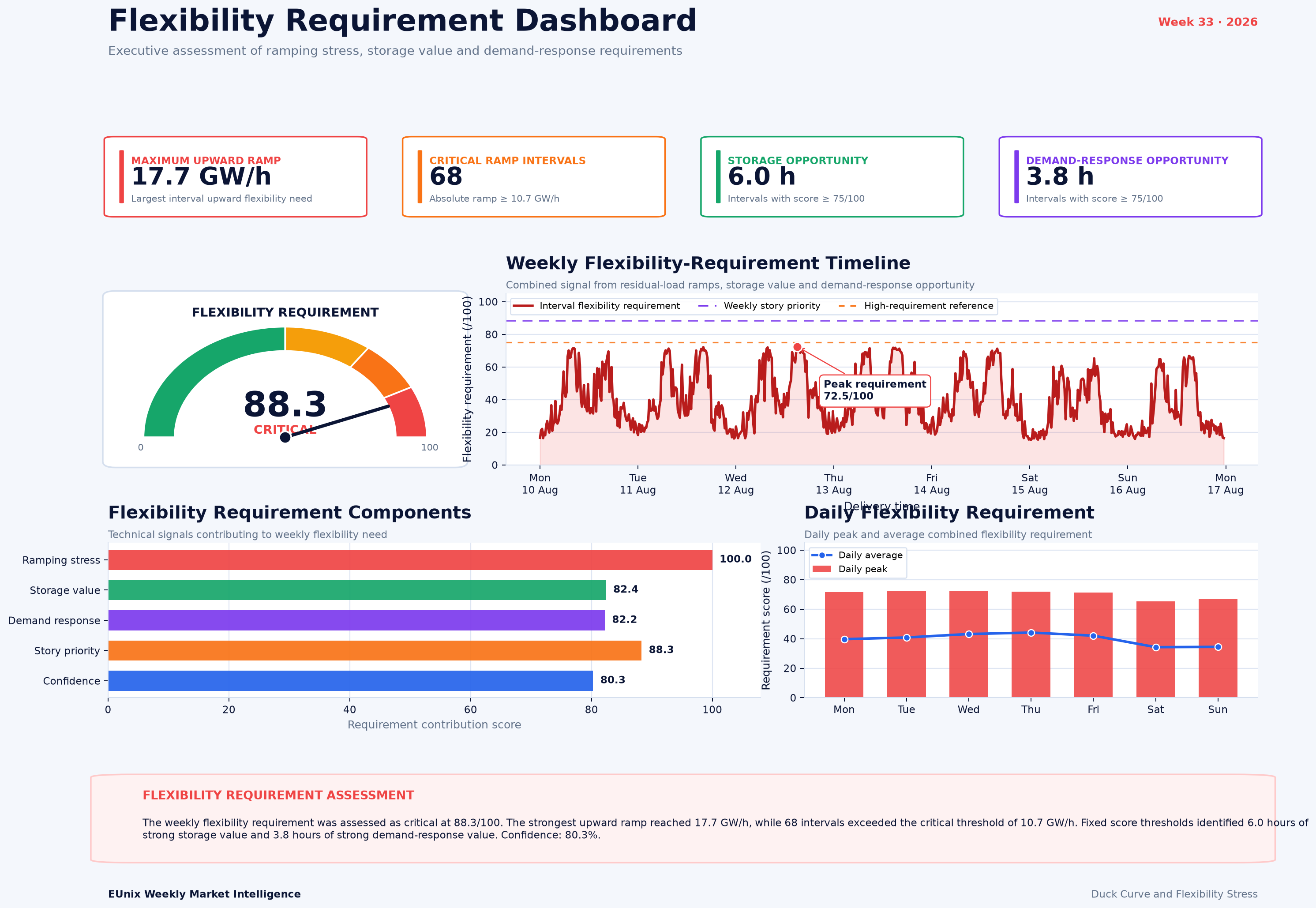Click the '82.4' Storage value label
This screenshot has height=908, width=1316.
[626, 589]
